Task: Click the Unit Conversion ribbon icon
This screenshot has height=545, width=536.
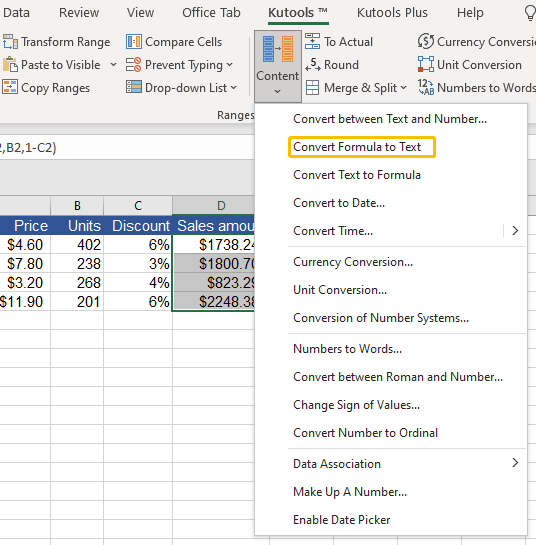Action: [425, 65]
